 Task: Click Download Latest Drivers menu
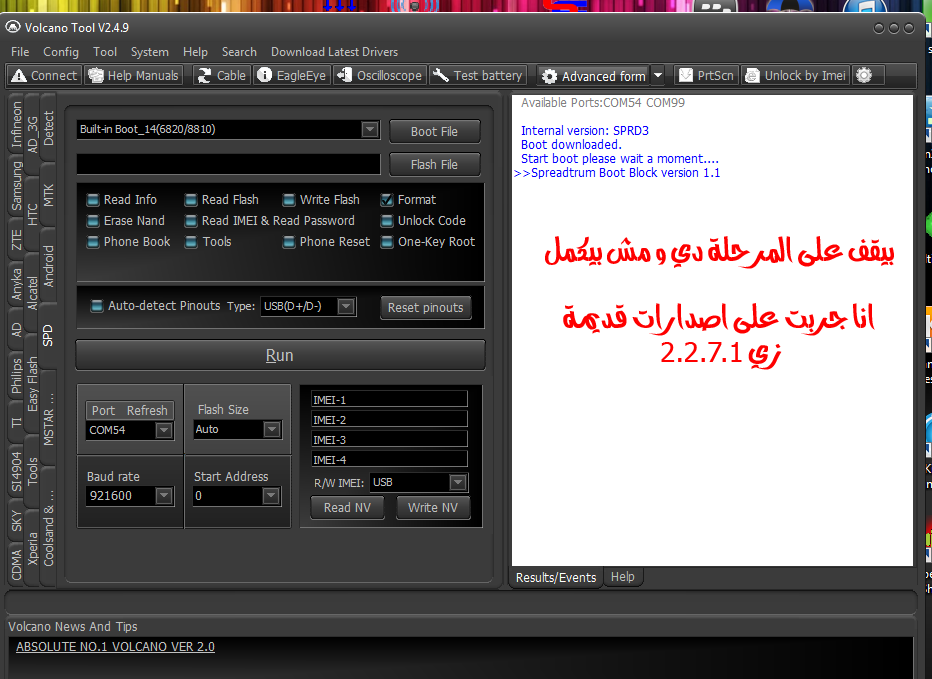point(335,52)
